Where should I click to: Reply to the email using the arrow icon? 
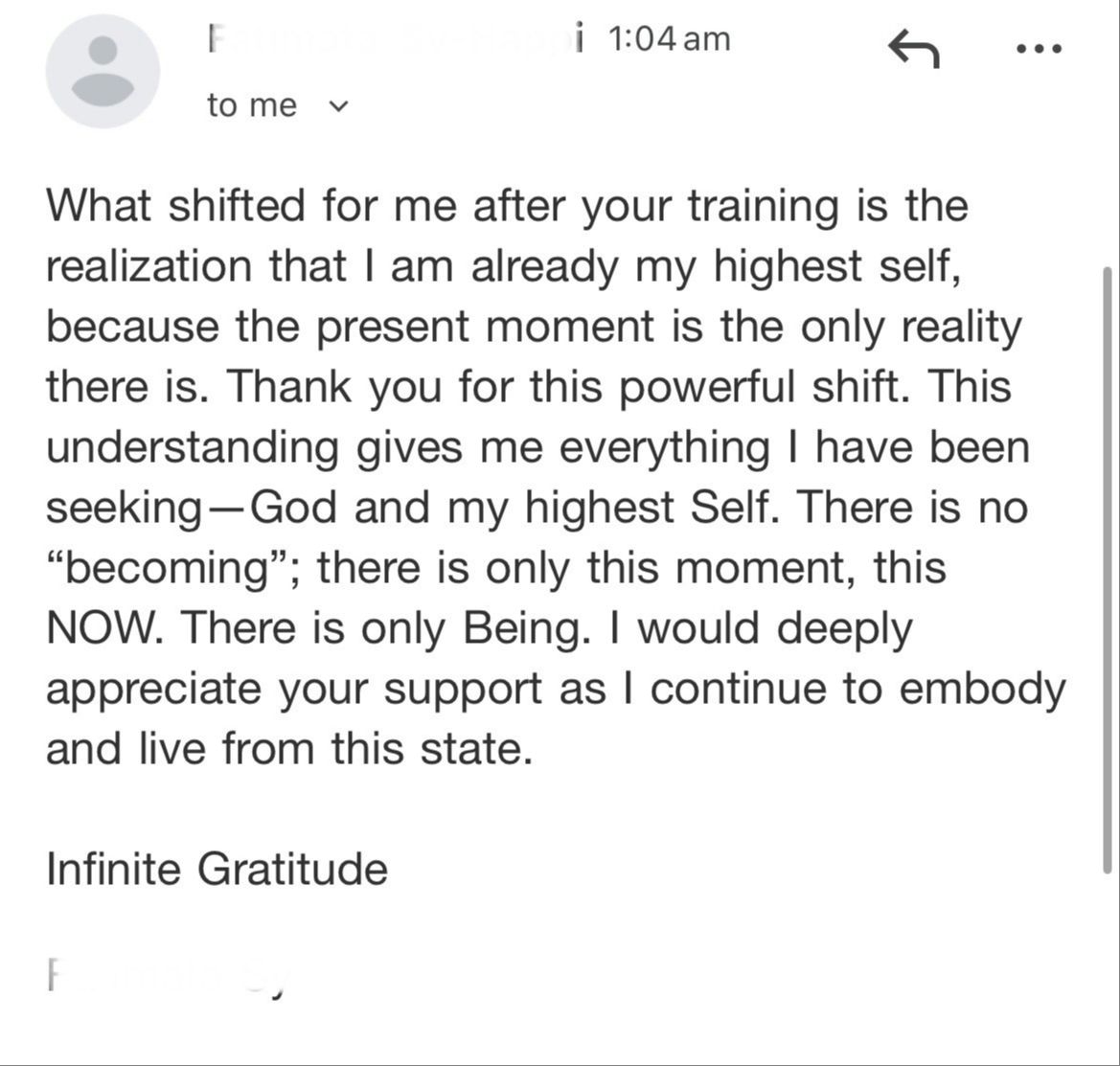(x=913, y=49)
